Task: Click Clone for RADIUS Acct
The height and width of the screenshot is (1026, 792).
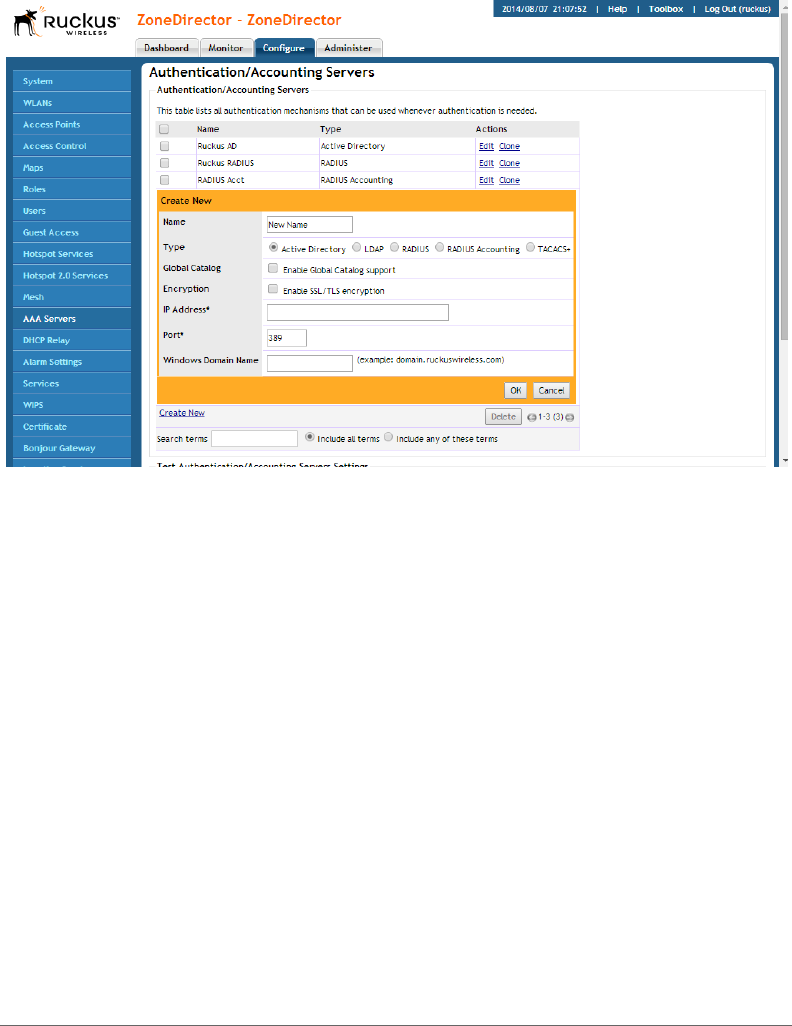Action: 509,180
